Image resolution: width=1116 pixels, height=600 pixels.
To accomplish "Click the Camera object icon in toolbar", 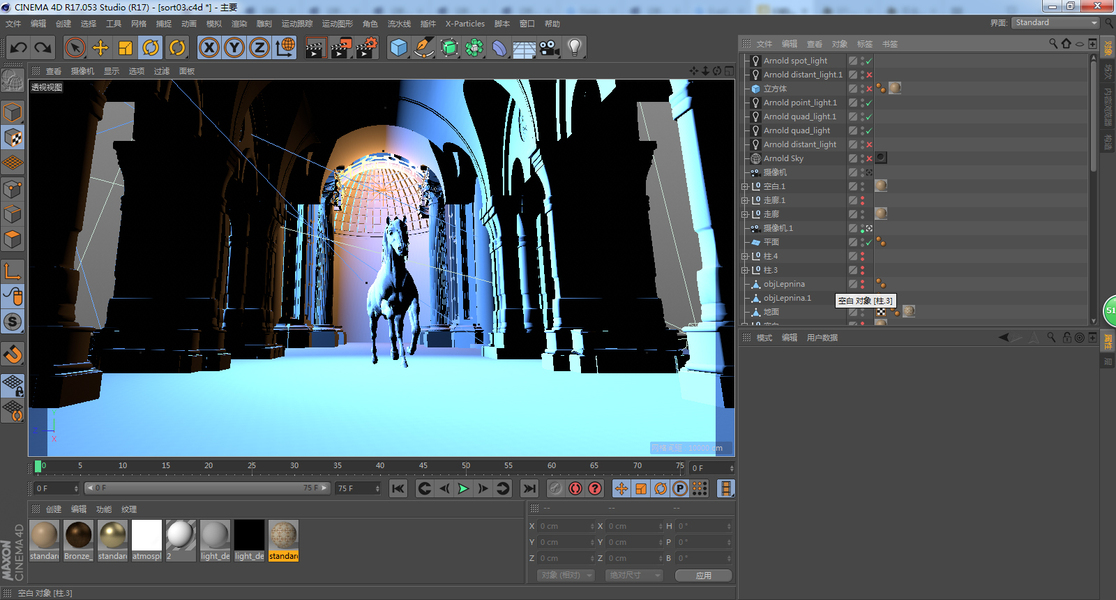I will [x=549, y=47].
